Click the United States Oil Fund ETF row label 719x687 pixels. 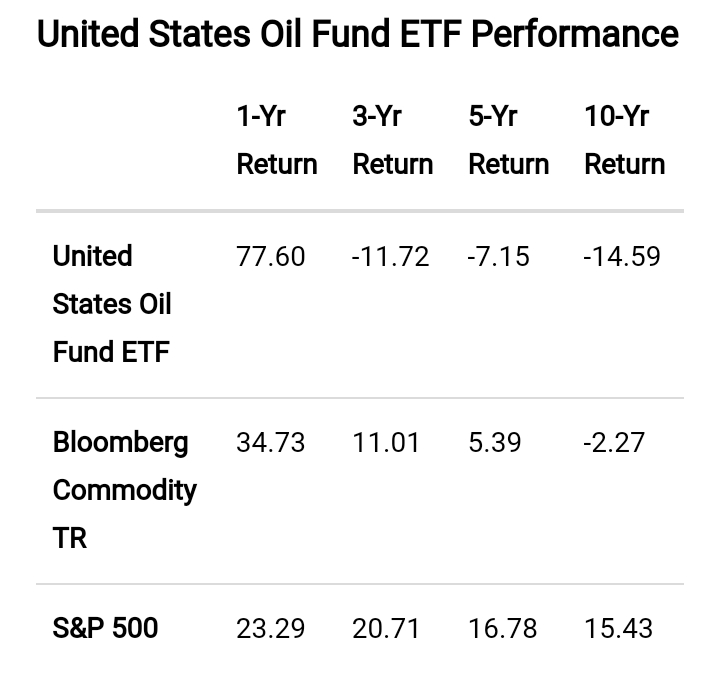coord(112,304)
